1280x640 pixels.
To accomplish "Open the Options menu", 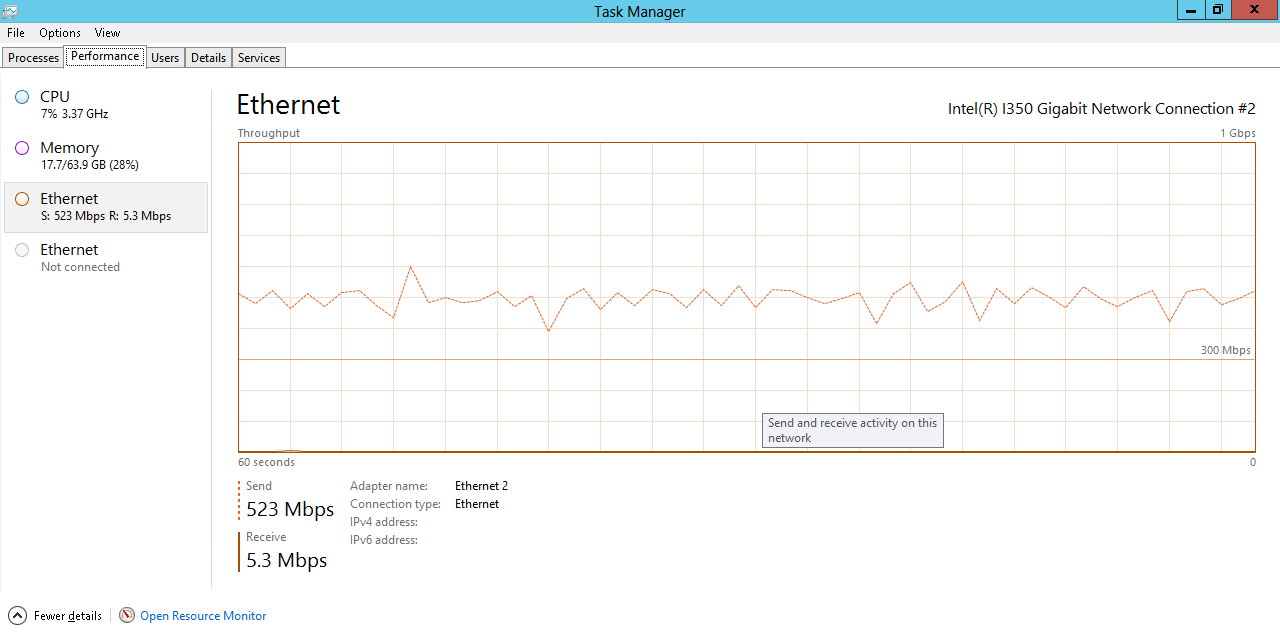I will (60, 33).
